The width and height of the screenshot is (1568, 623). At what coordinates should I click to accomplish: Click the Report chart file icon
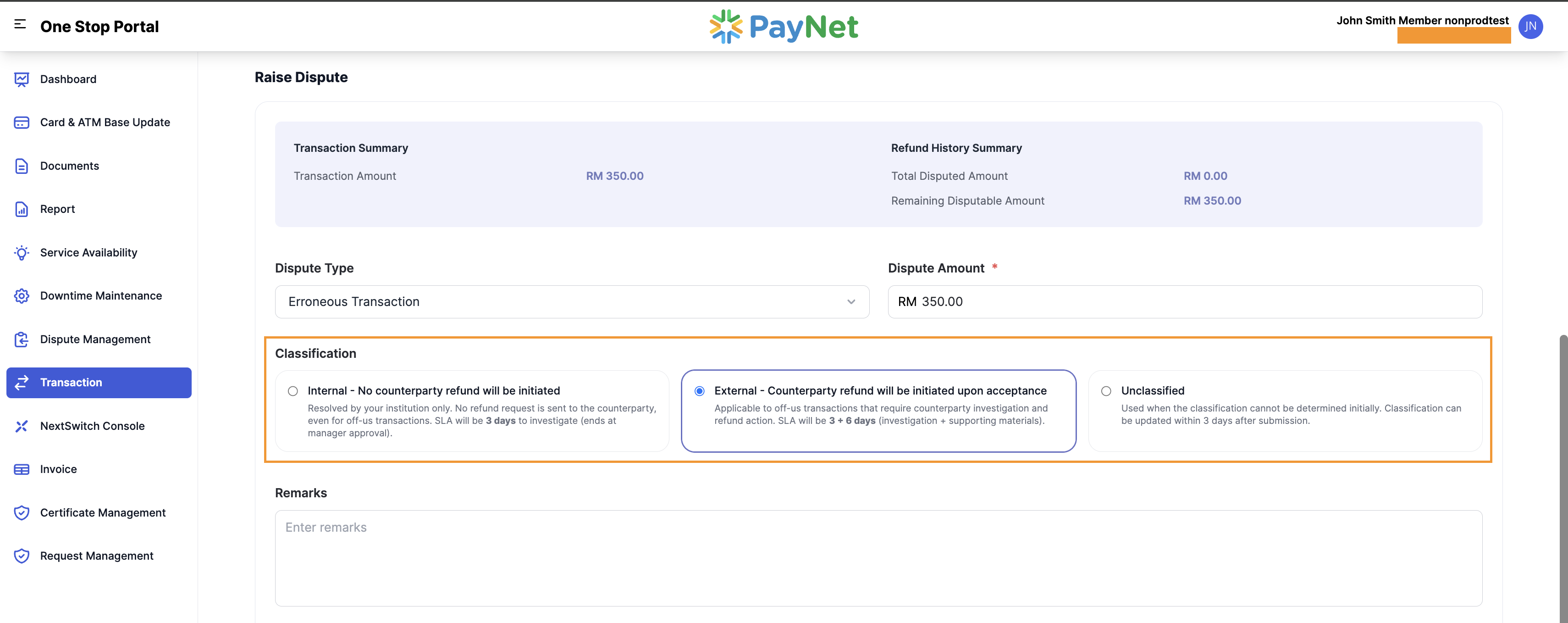click(x=21, y=209)
